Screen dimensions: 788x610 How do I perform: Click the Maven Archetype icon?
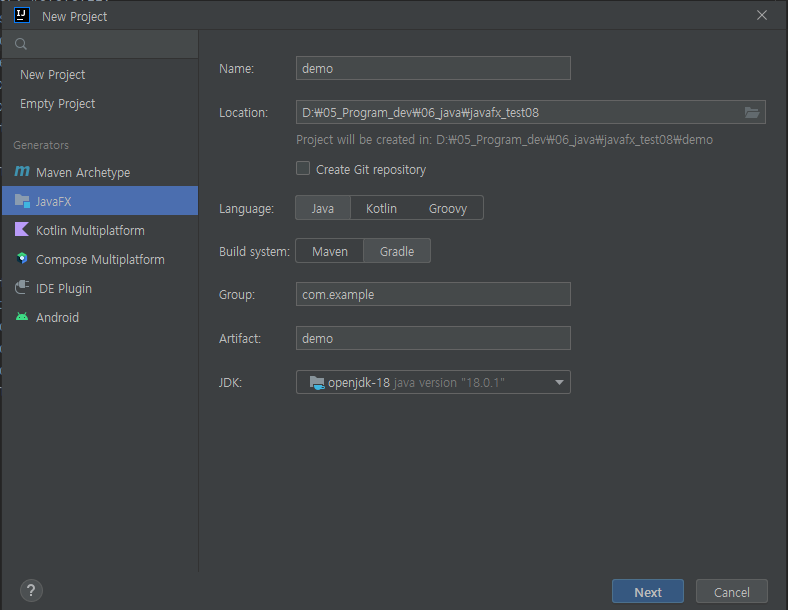click(22, 171)
